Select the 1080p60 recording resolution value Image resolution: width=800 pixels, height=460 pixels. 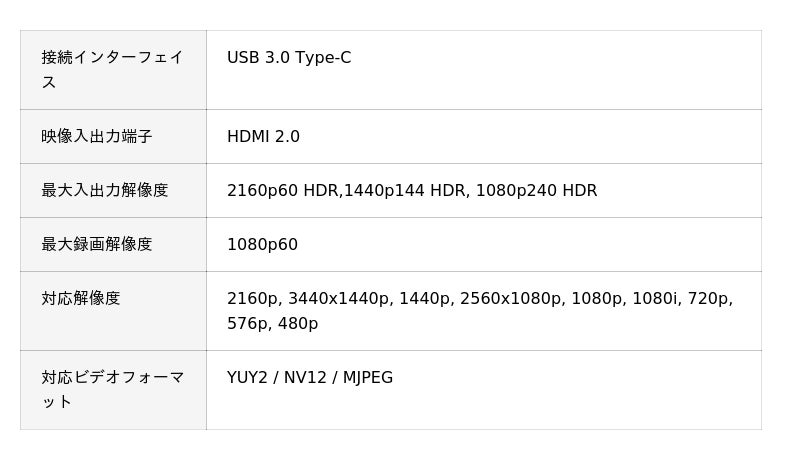tap(262, 245)
